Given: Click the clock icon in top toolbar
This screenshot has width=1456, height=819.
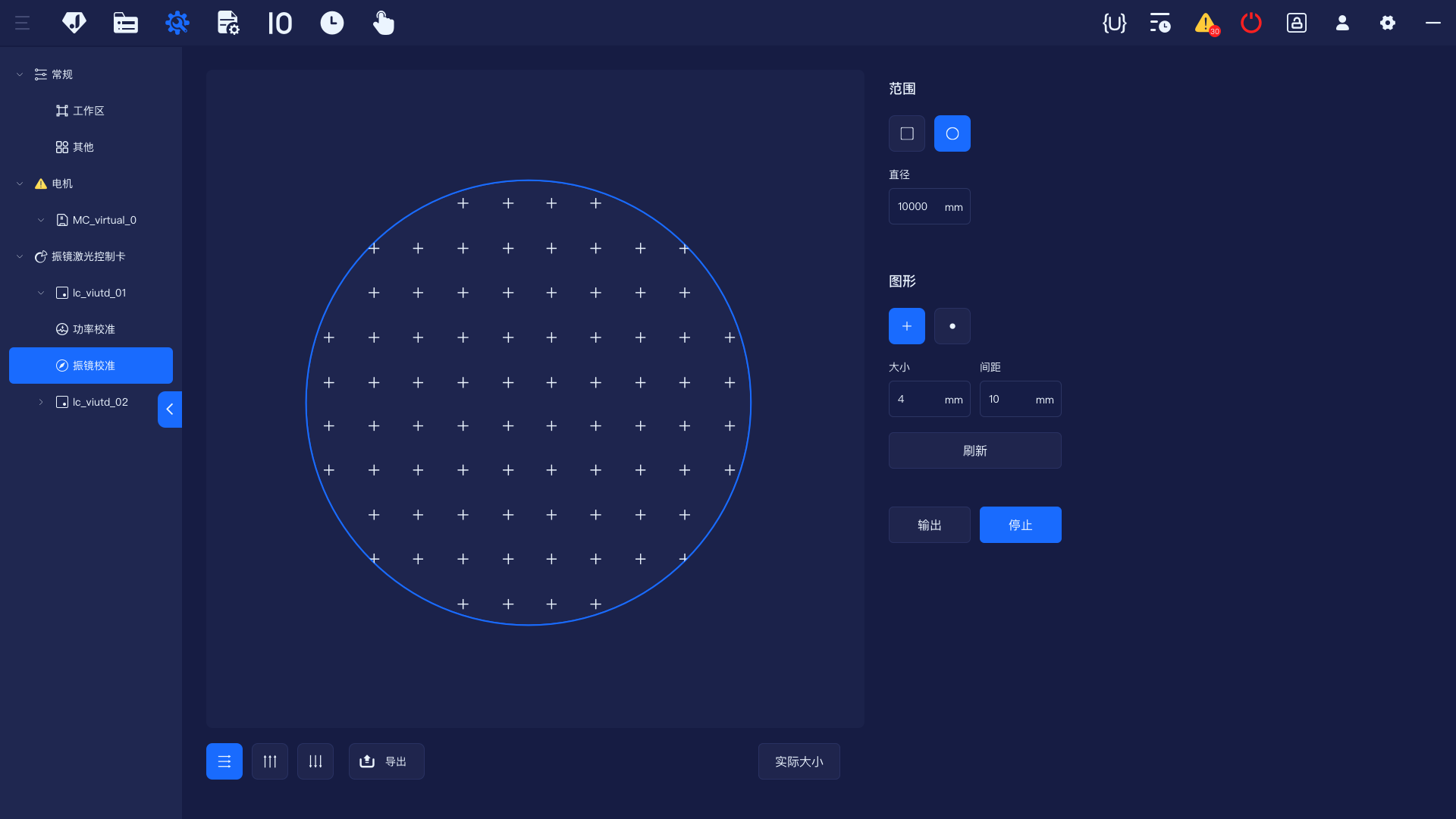Looking at the screenshot, I should (331, 24).
